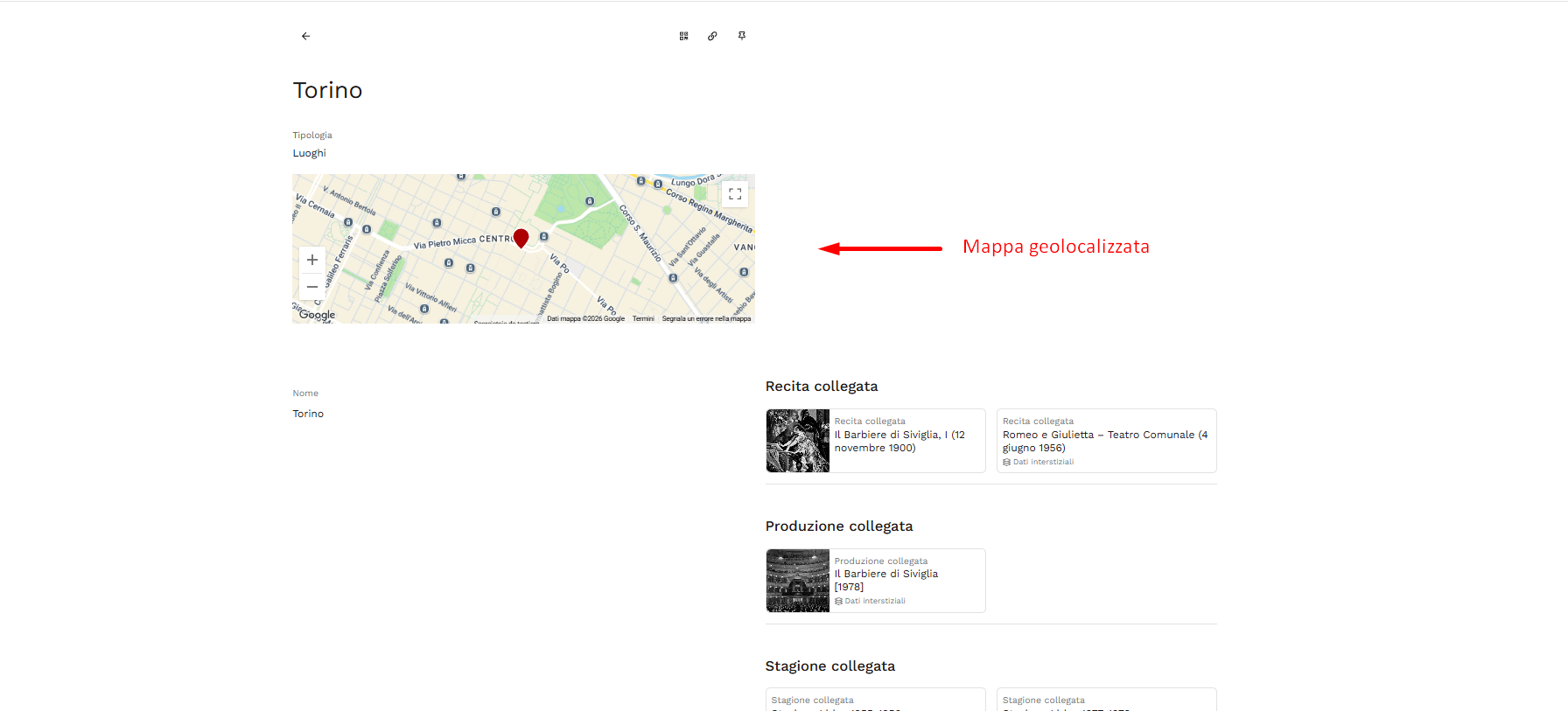This screenshot has height=711, width=1568.
Task: Click the red location marker on map
Action: (521, 238)
